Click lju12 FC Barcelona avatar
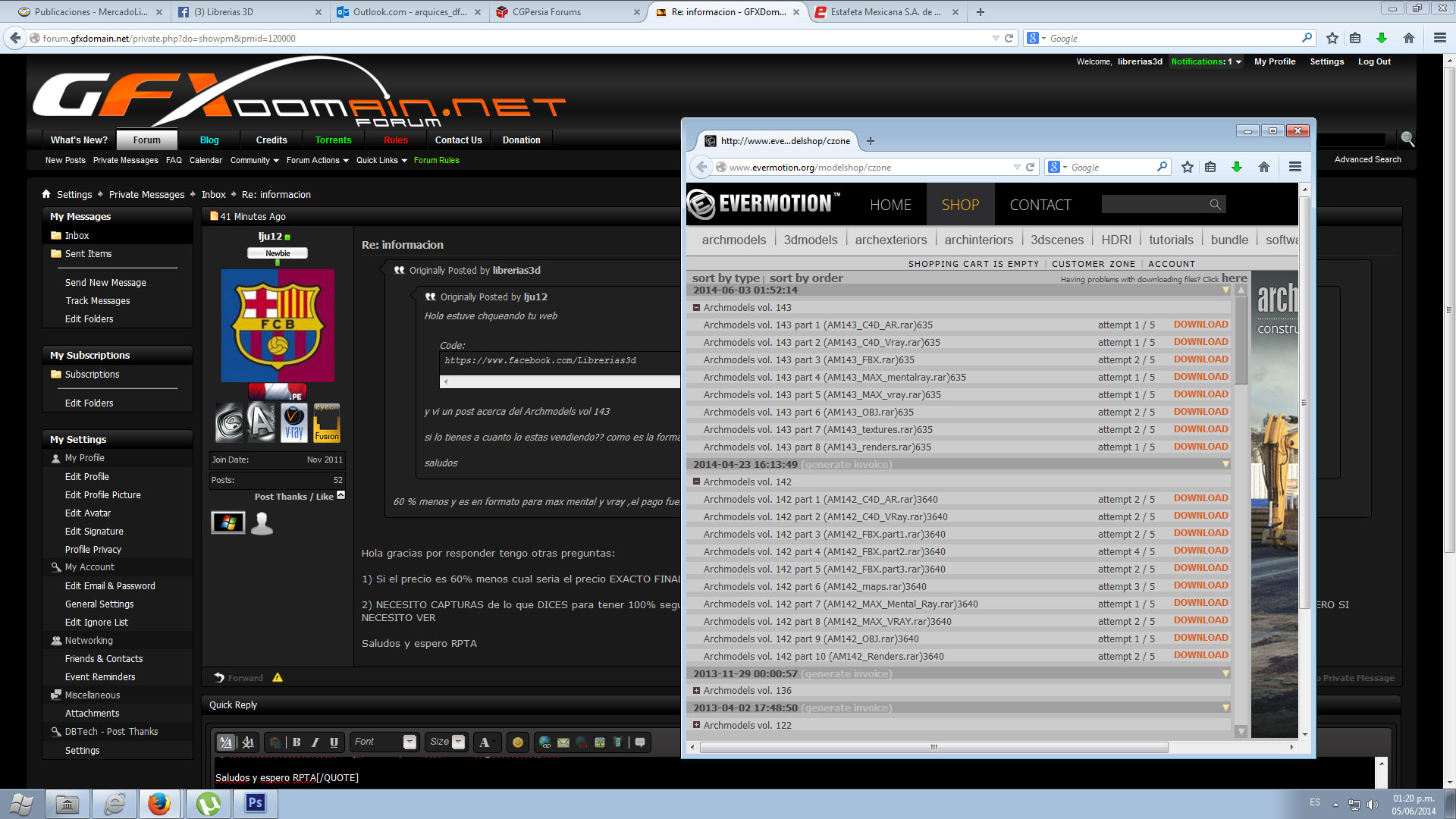 tap(278, 325)
